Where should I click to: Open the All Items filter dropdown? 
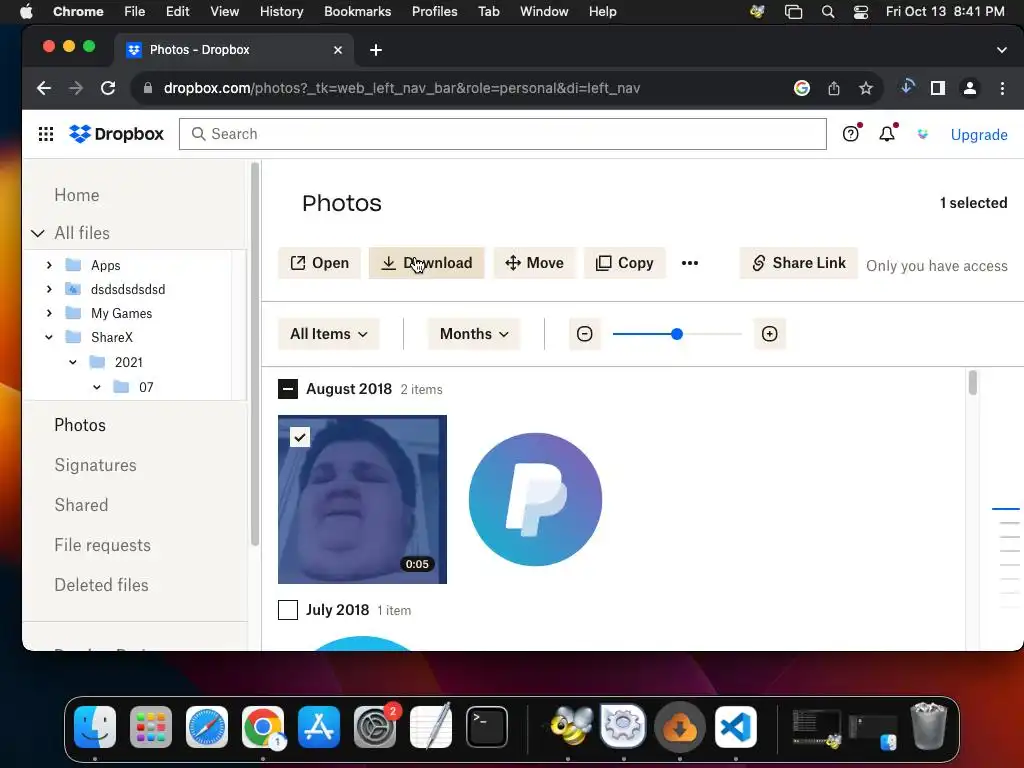[329, 334]
